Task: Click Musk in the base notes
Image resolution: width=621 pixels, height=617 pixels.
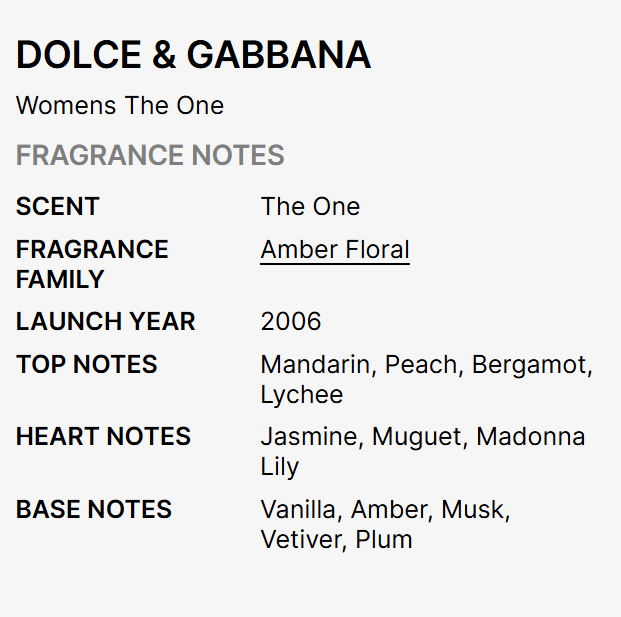Action: tap(475, 510)
